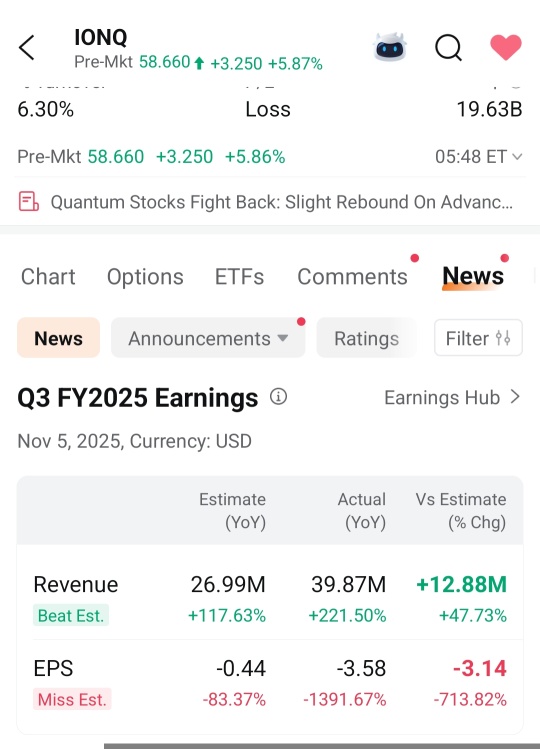Screen dimensions: 540x749
Task: Expand the 05:48 ET time dropdown
Action: tap(478, 156)
